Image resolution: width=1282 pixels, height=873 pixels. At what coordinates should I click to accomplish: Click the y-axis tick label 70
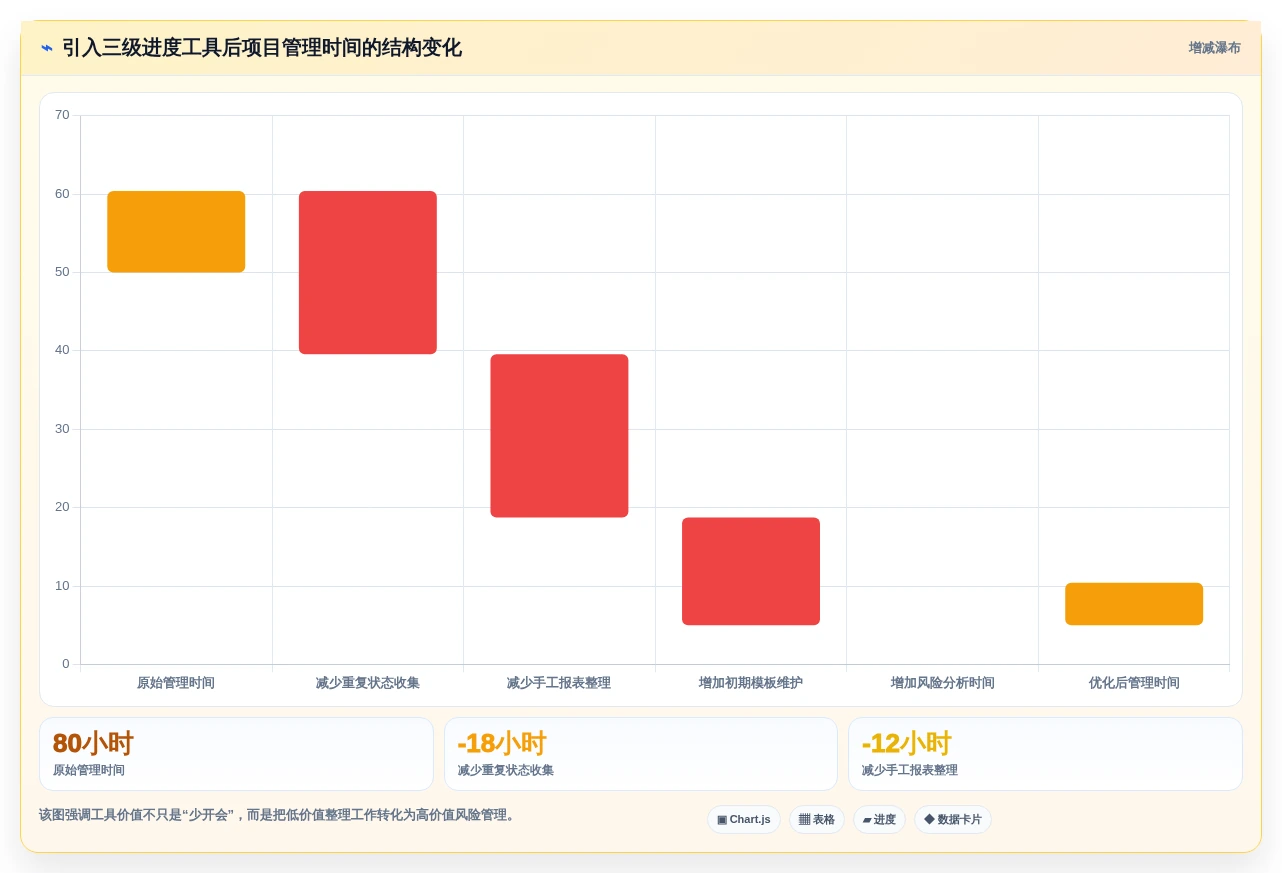coord(62,115)
